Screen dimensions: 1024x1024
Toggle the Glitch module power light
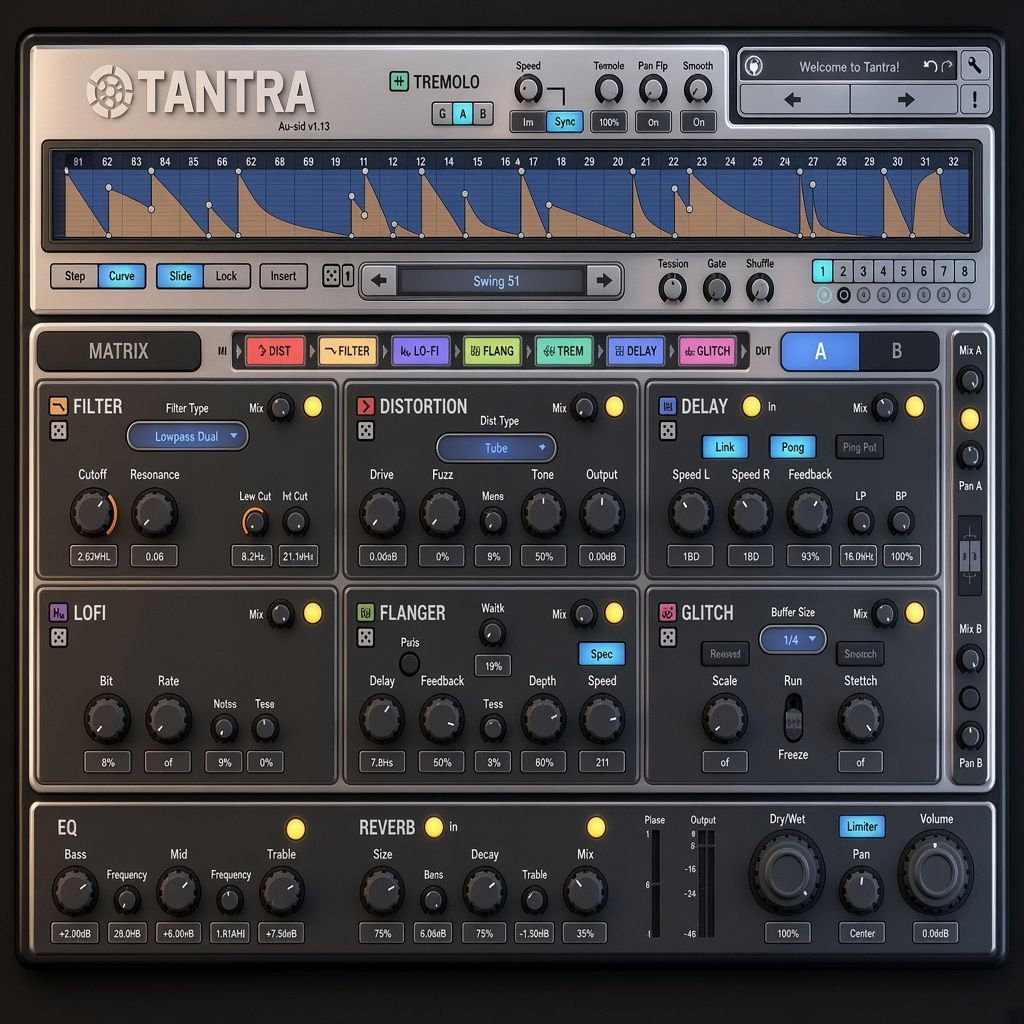914,613
